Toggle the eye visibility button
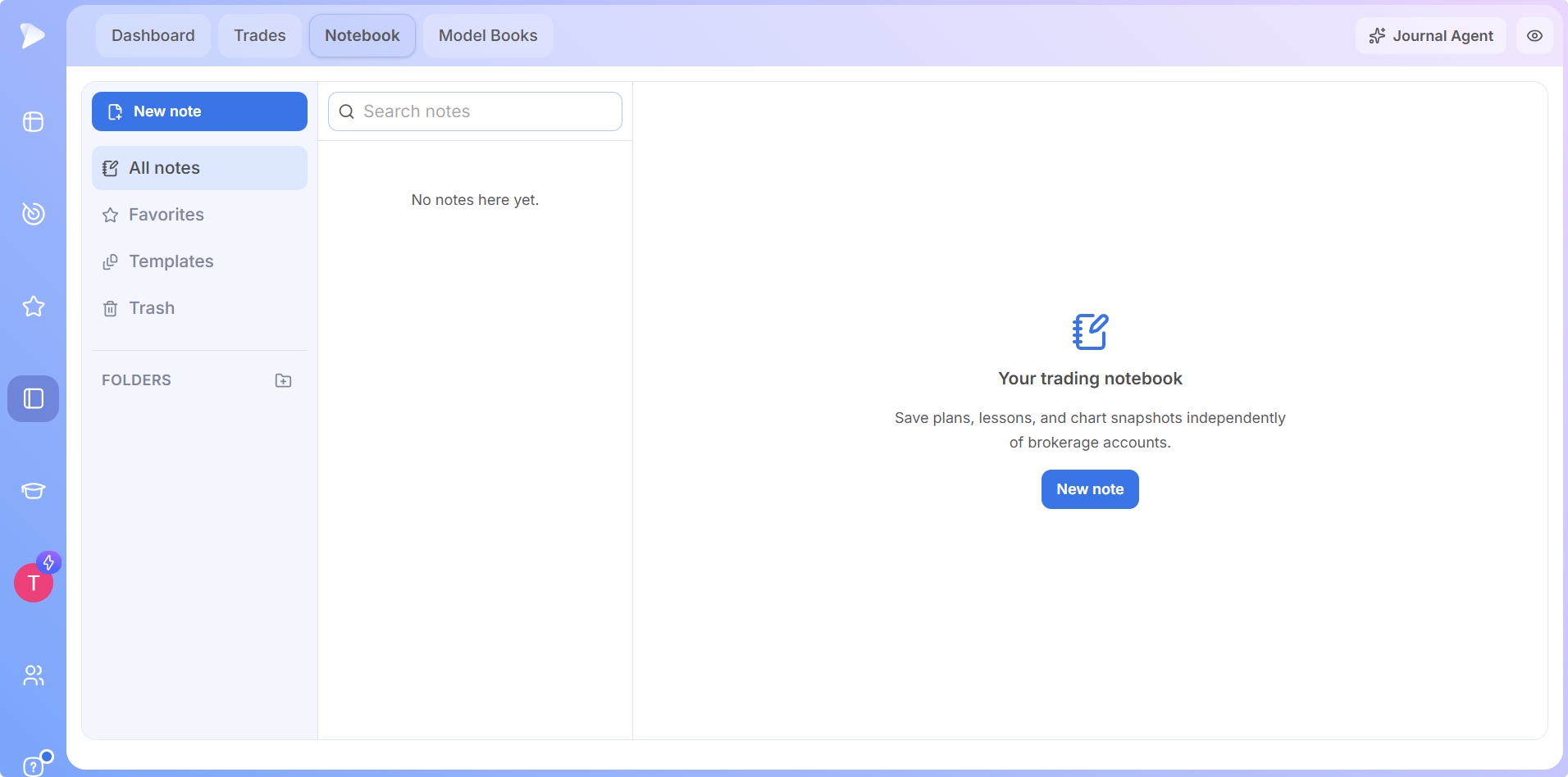The width and height of the screenshot is (1568, 777). pos(1534,35)
